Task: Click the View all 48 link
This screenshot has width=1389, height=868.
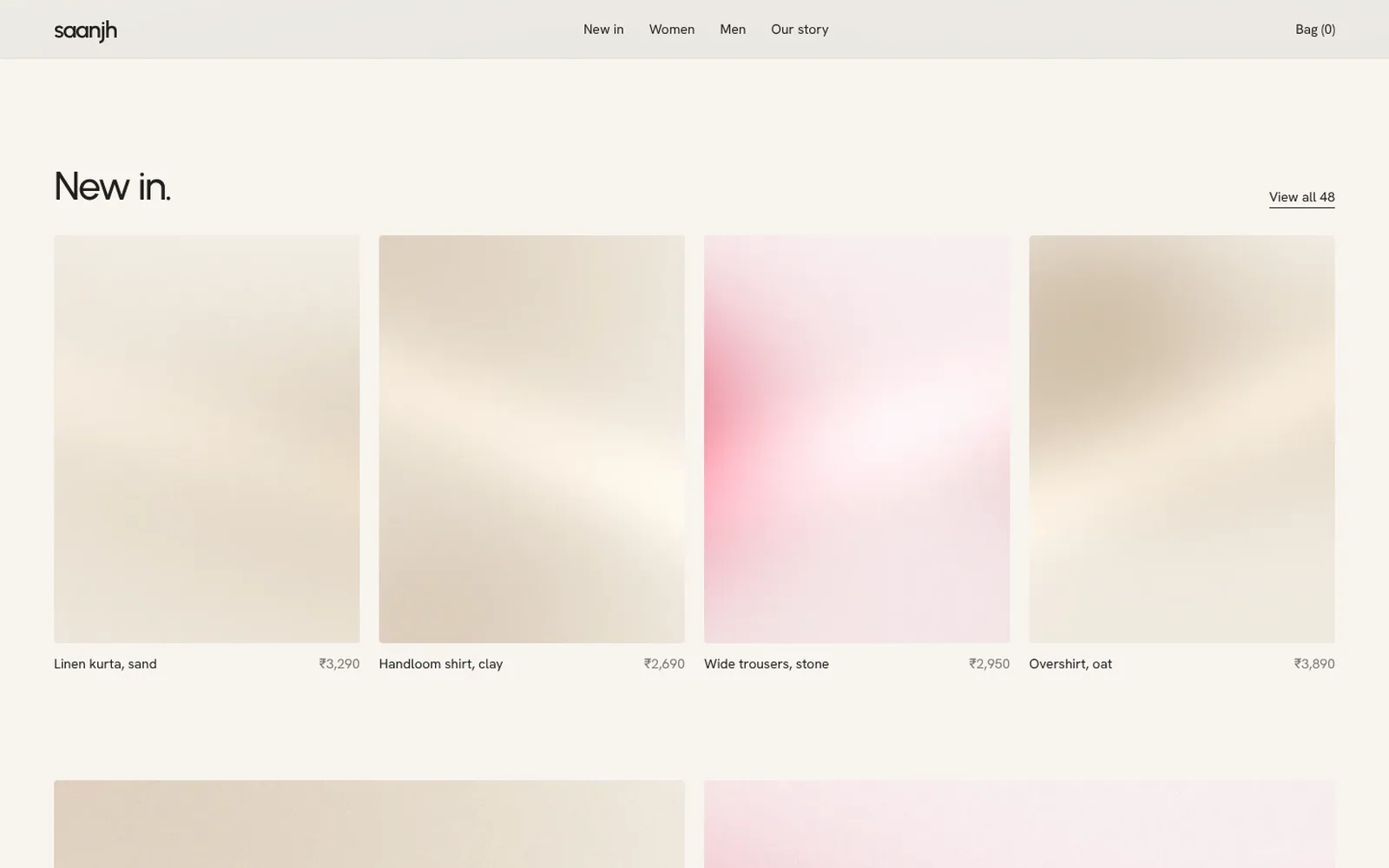Action: pos(1301,197)
